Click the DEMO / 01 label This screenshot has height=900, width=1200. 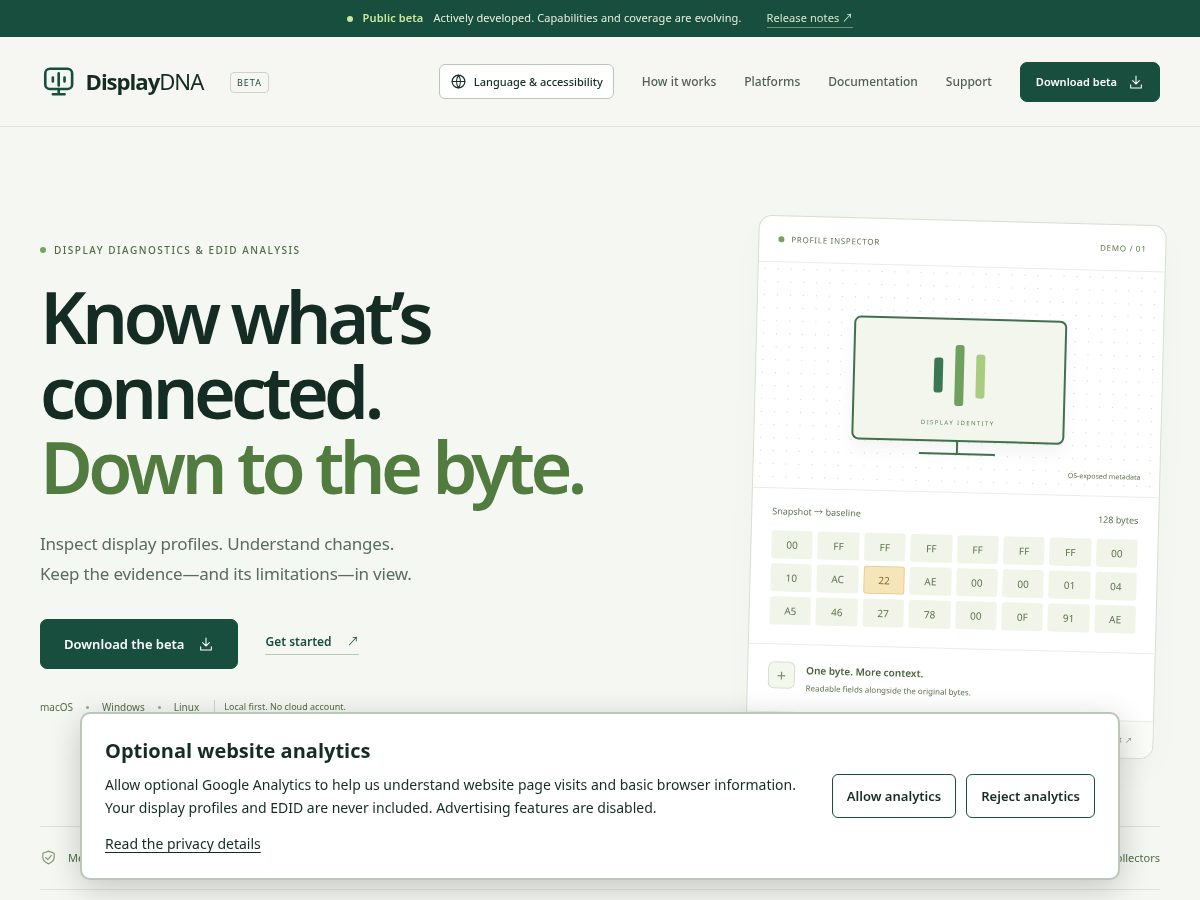click(1123, 248)
